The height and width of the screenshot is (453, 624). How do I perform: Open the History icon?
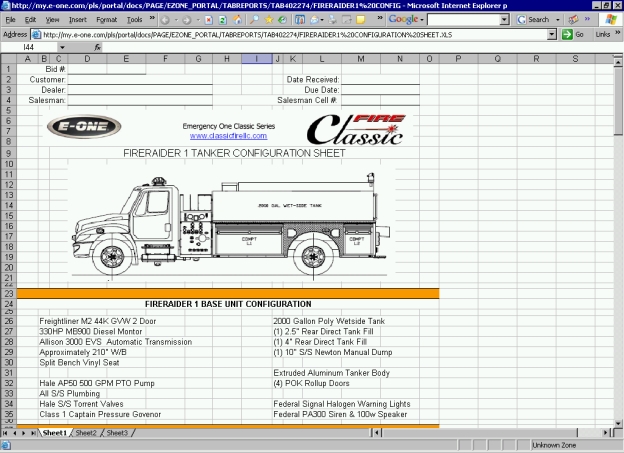283,20
